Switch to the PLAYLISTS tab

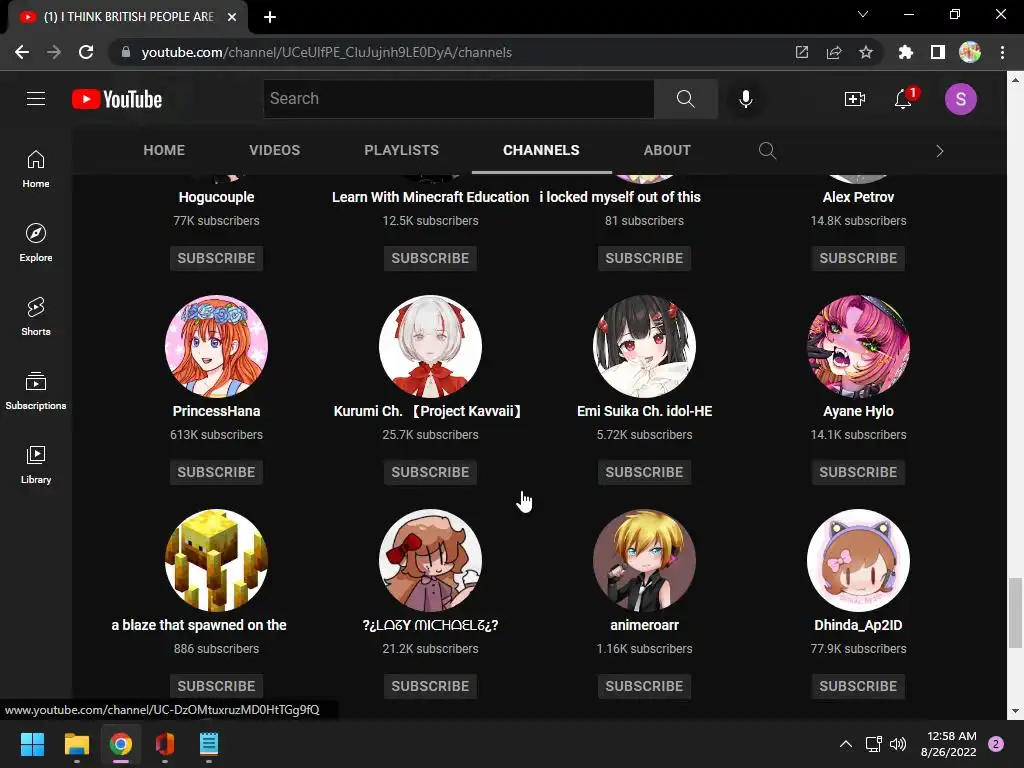click(x=402, y=150)
